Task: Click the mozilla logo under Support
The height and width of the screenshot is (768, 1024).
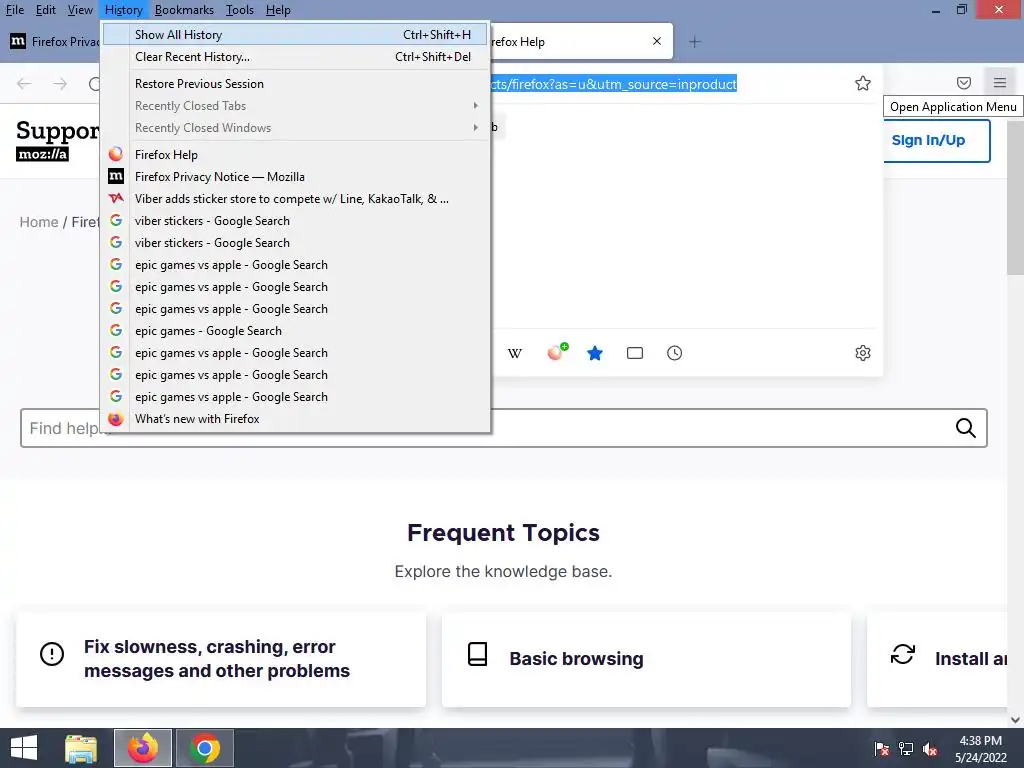Action: click(x=42, y=154)
